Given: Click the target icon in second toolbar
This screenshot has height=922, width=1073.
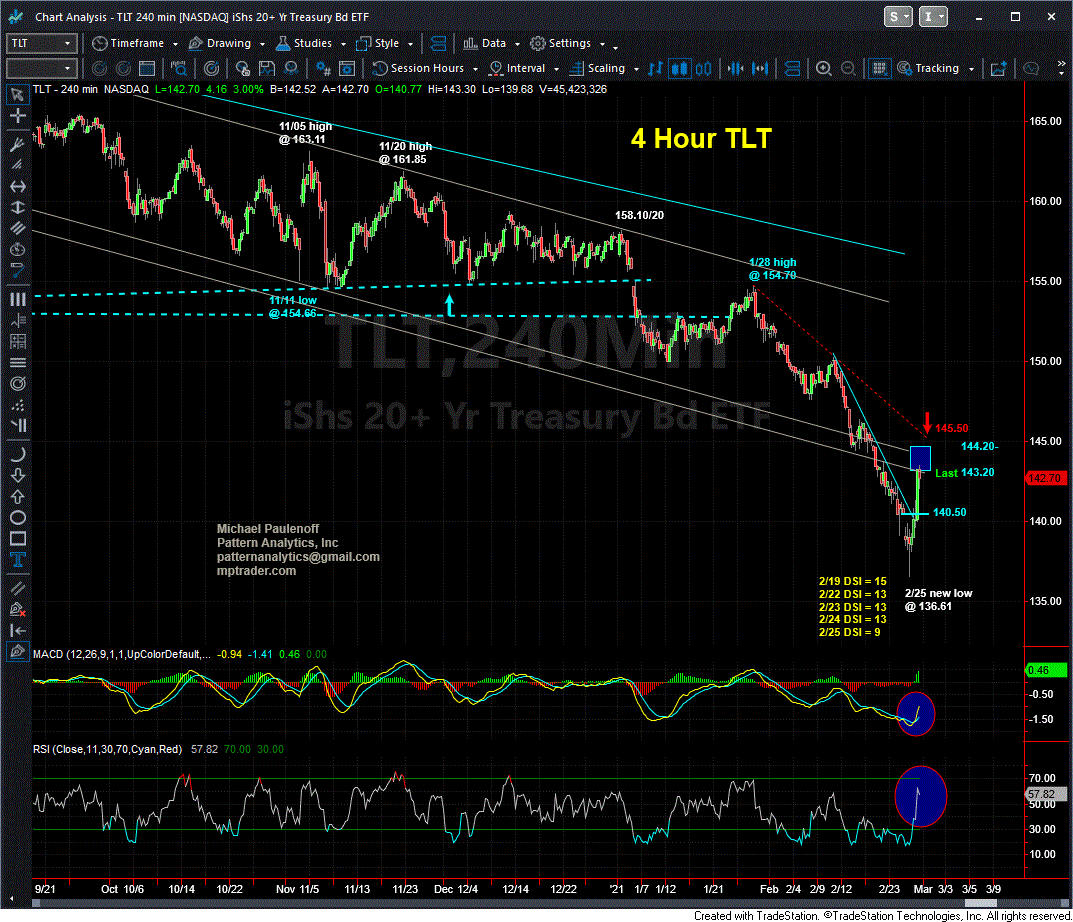Looking at the screenshot, I should click(212, 68).
